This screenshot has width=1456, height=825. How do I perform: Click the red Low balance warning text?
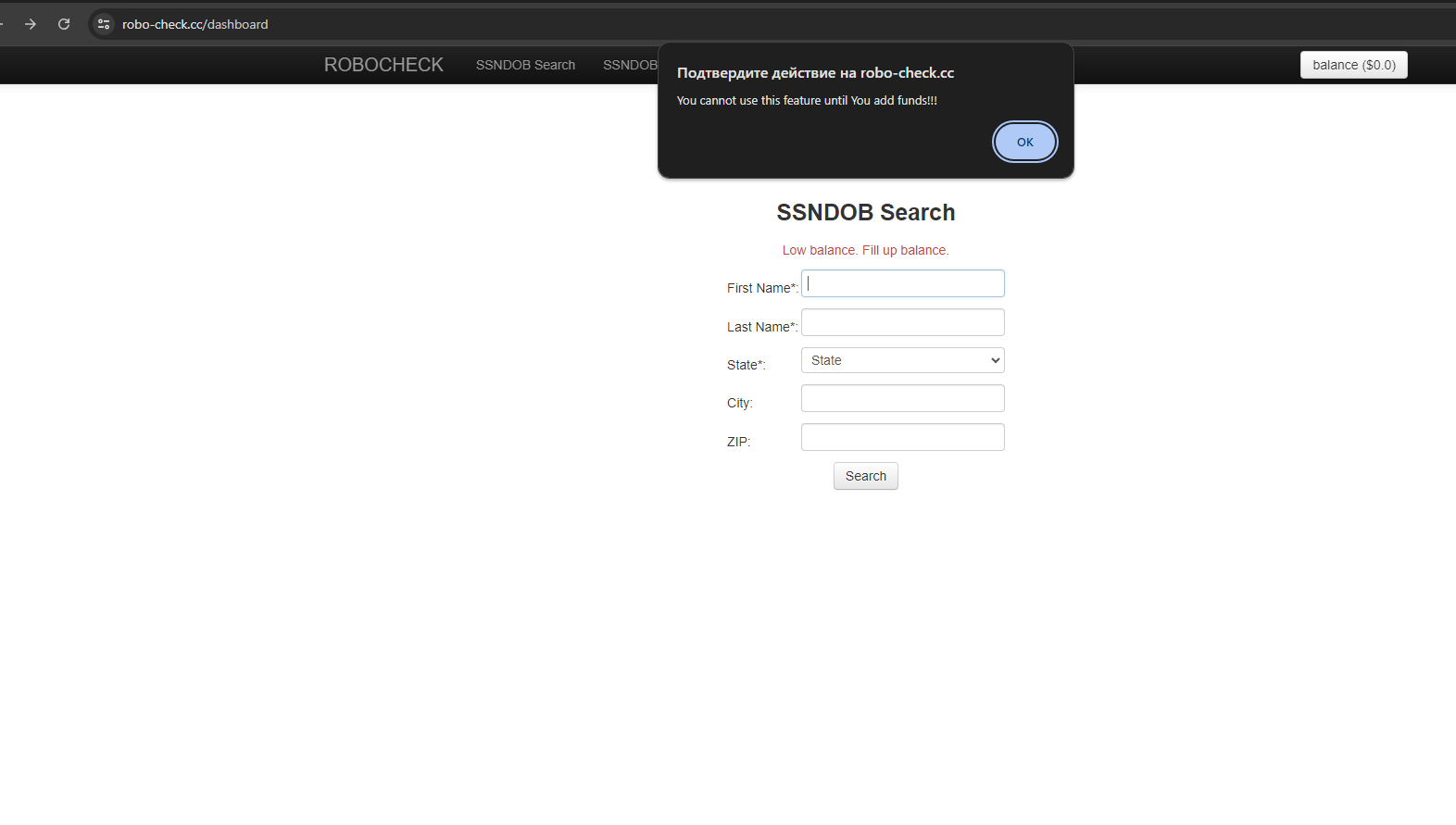[865, 250]
